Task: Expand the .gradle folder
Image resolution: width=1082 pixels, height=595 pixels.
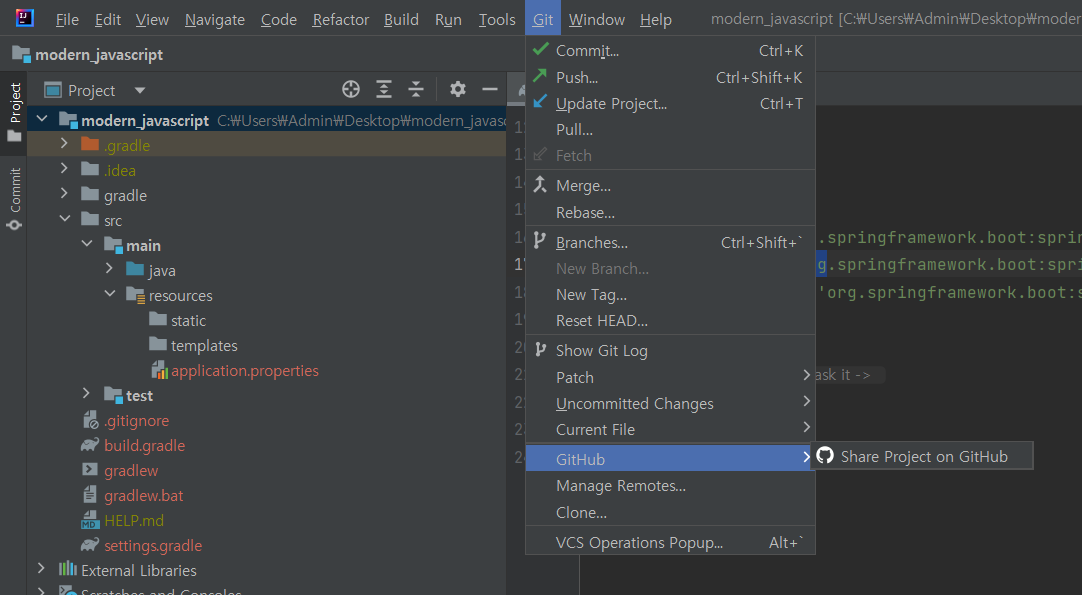Action: [x=64, y=145]
